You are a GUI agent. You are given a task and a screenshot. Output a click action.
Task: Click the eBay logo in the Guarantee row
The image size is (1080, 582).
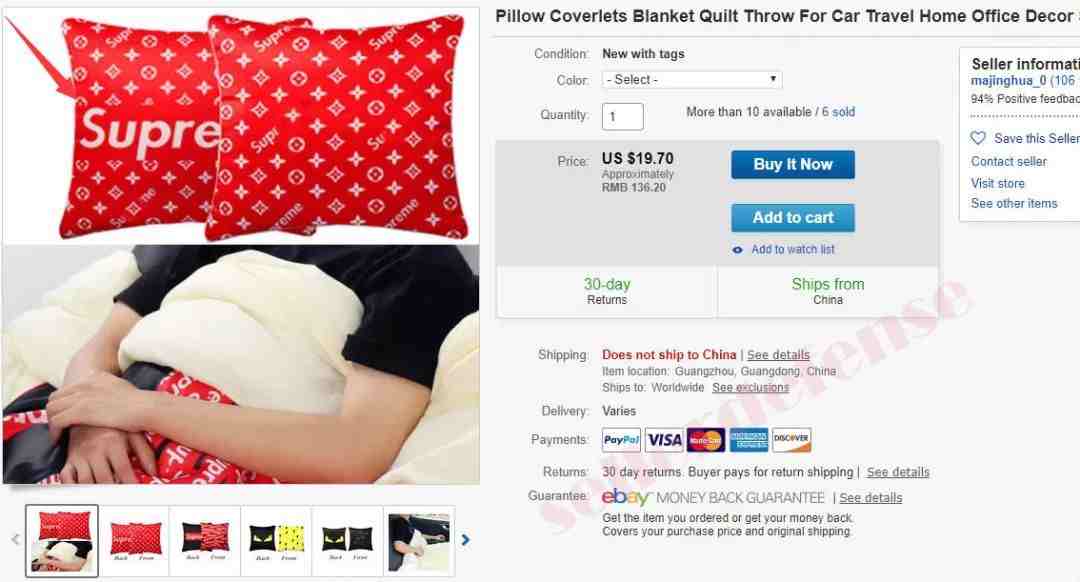click(625, 497)
